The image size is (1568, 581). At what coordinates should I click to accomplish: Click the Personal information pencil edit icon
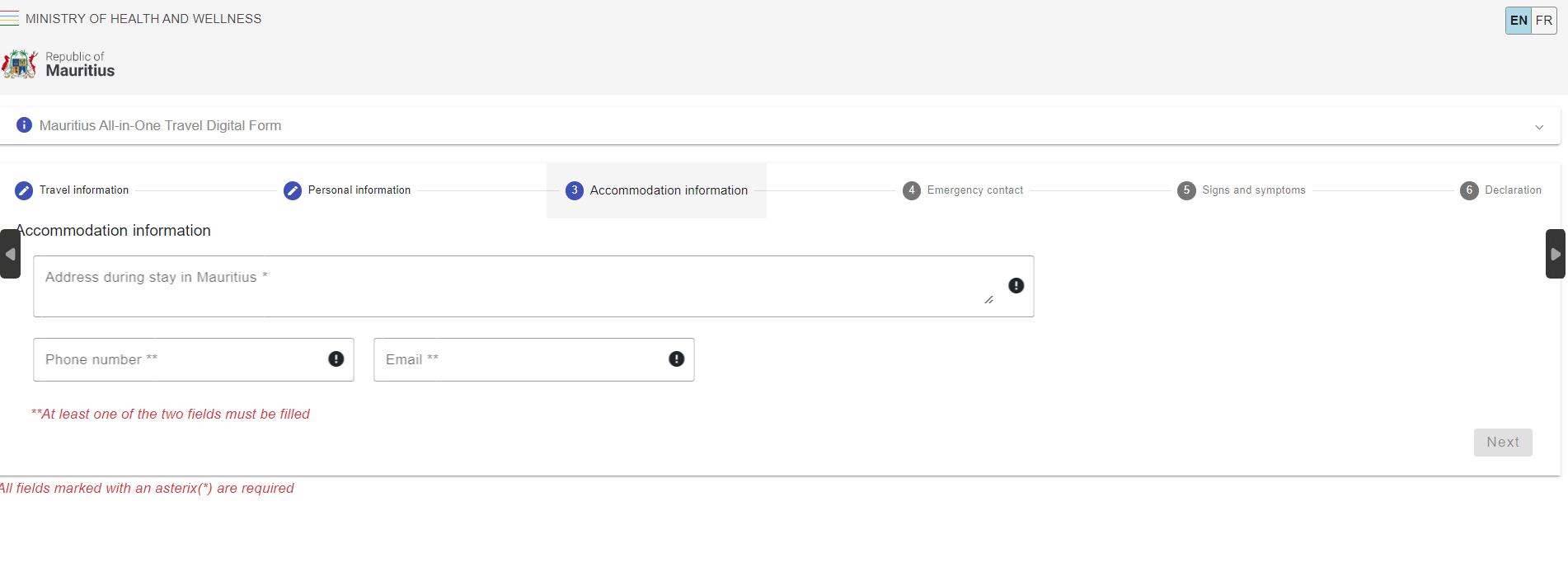point(293,190)
